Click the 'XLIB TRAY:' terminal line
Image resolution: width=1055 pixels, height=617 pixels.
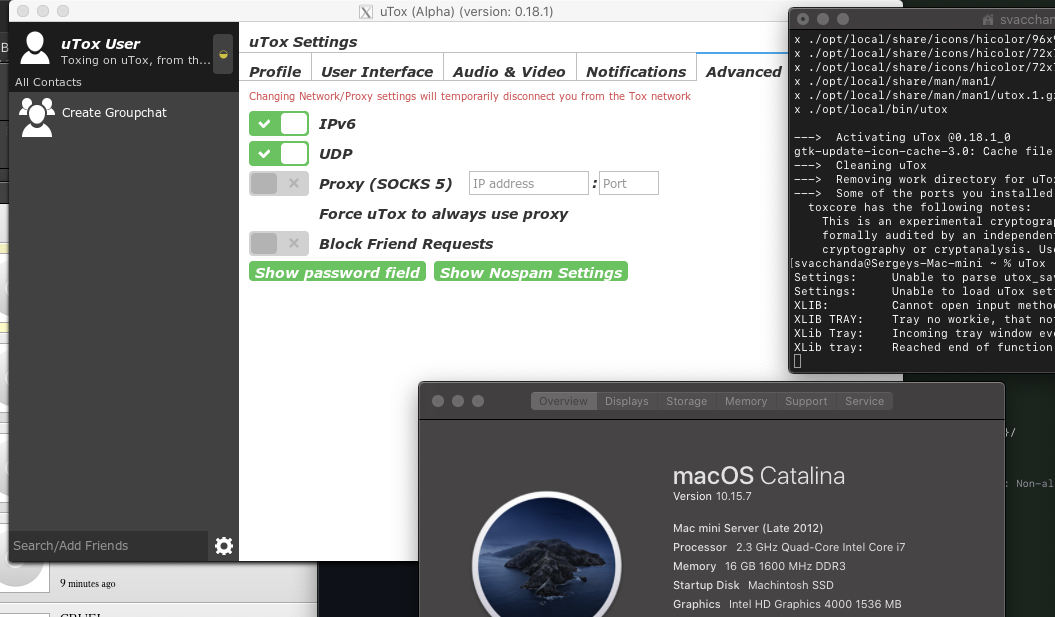[924, 320]
